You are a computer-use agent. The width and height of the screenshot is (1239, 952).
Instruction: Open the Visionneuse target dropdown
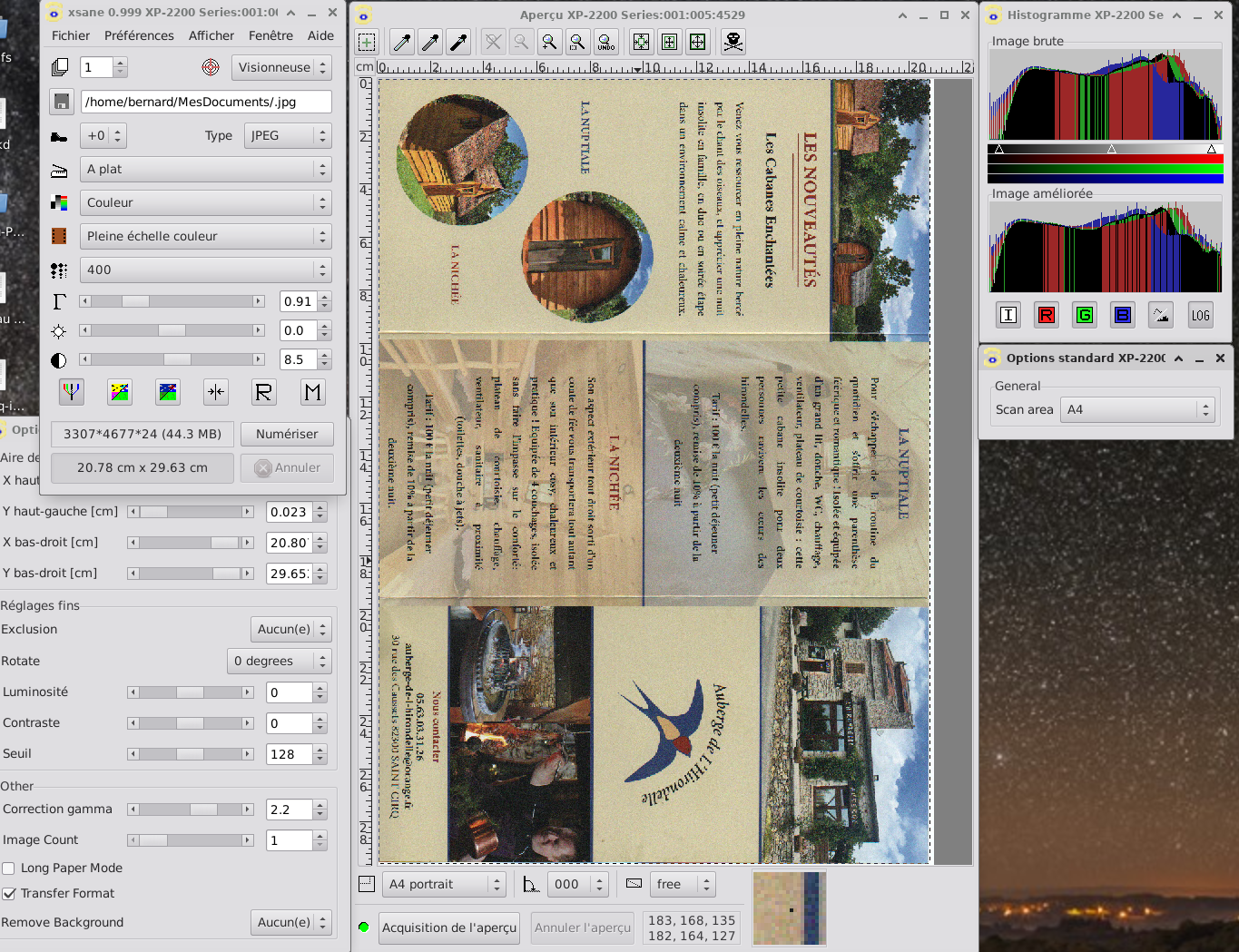point(281,67)
